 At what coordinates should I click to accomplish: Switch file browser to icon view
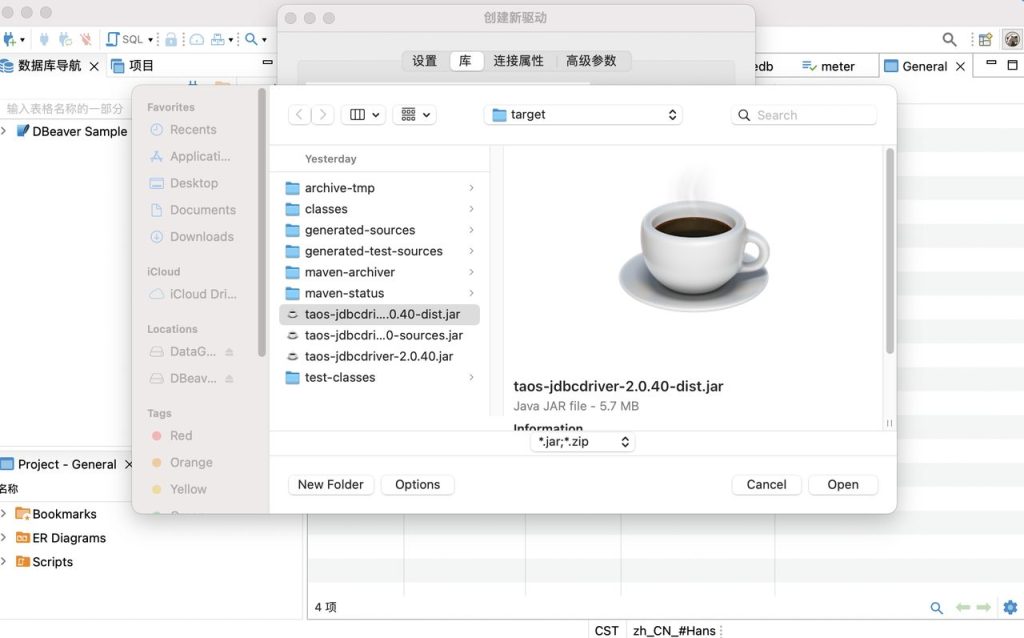click(410, 114)
